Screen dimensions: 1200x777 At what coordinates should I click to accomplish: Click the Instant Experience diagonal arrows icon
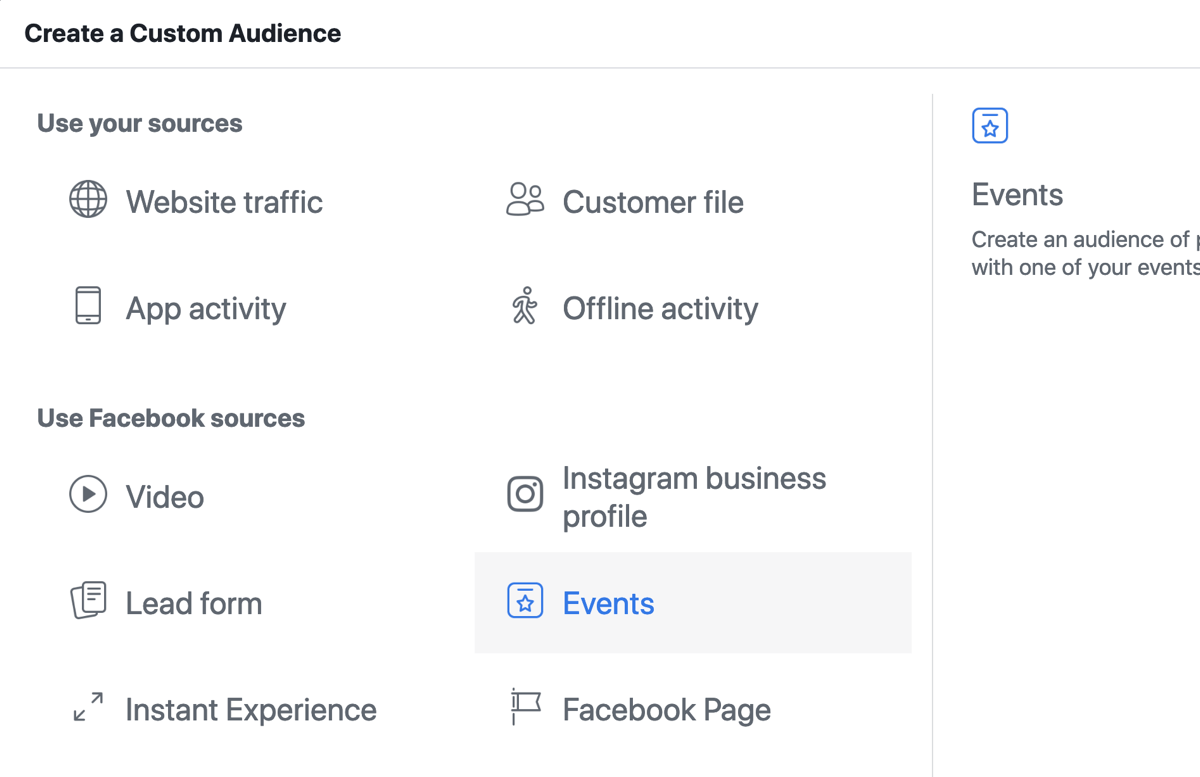pyautogui.click(x=88, y=709)
